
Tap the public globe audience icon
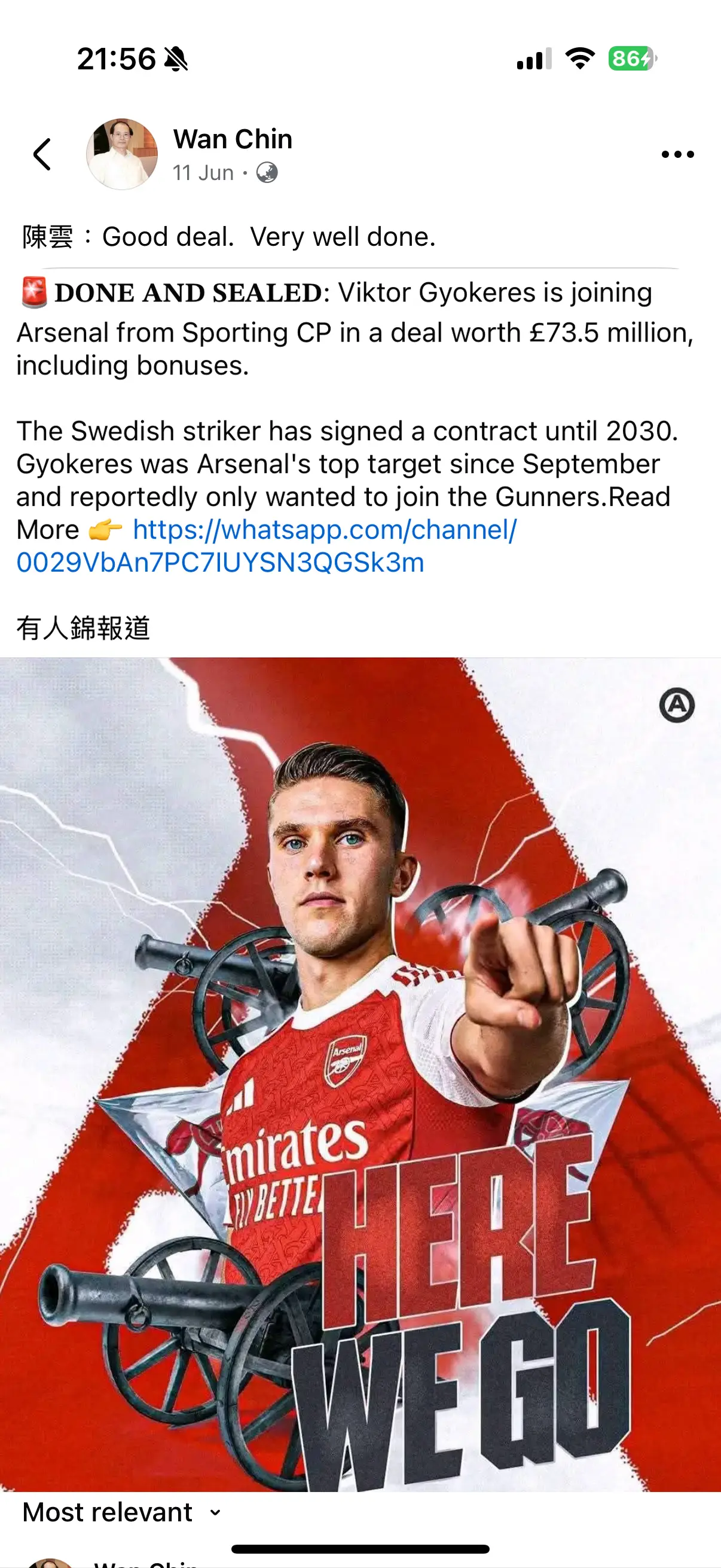[x=267, y=173]
